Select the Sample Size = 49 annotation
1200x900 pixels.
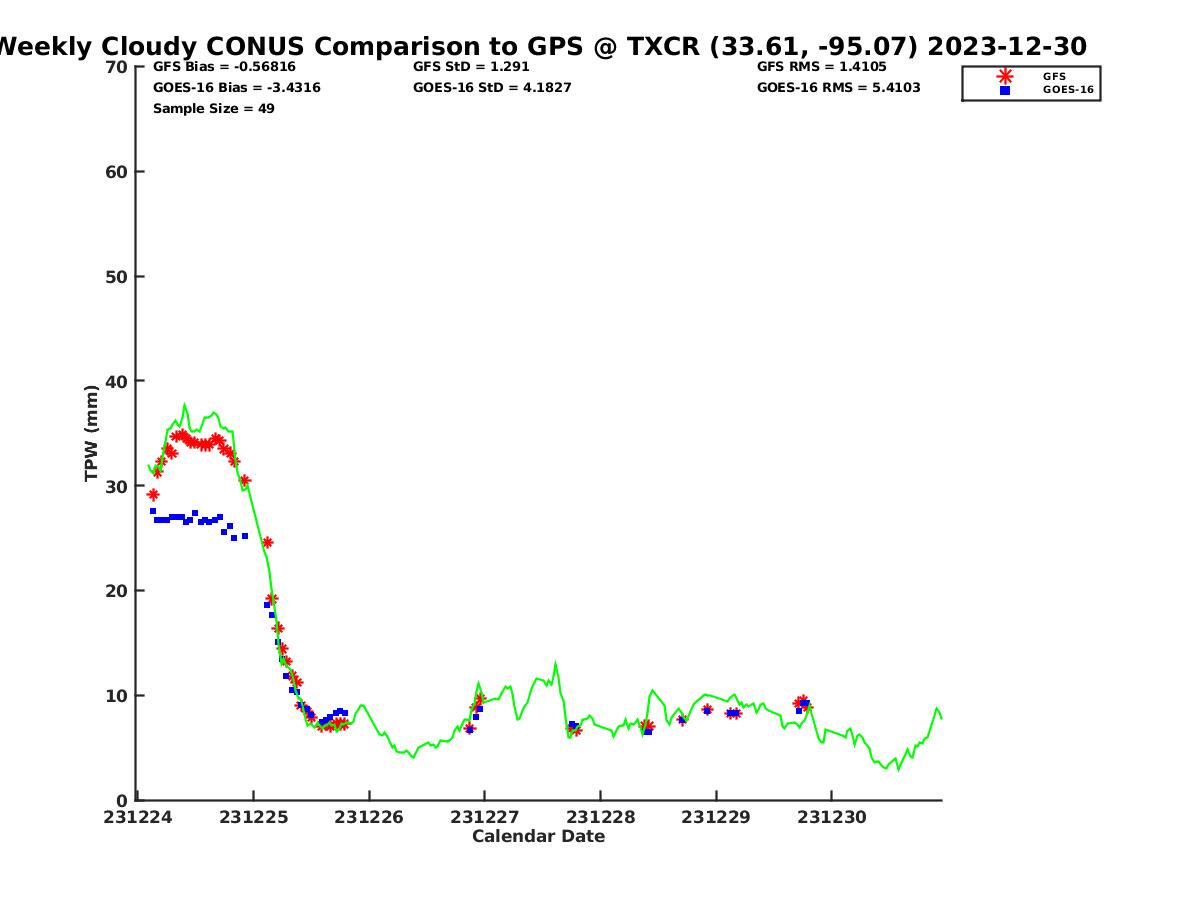pyautogui.click(x=213, y=108)
